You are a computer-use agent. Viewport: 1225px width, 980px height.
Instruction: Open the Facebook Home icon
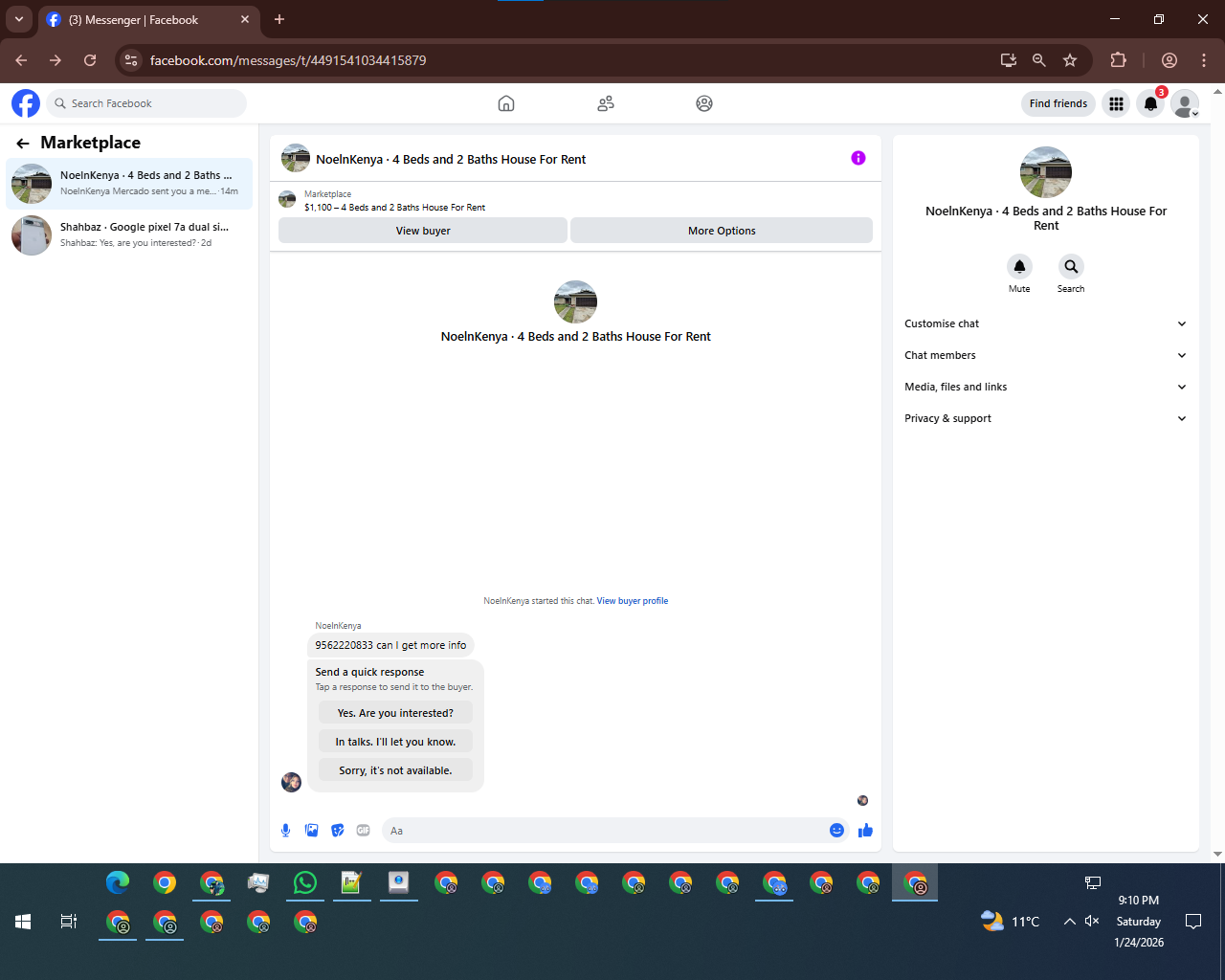(x=506, y=103)
